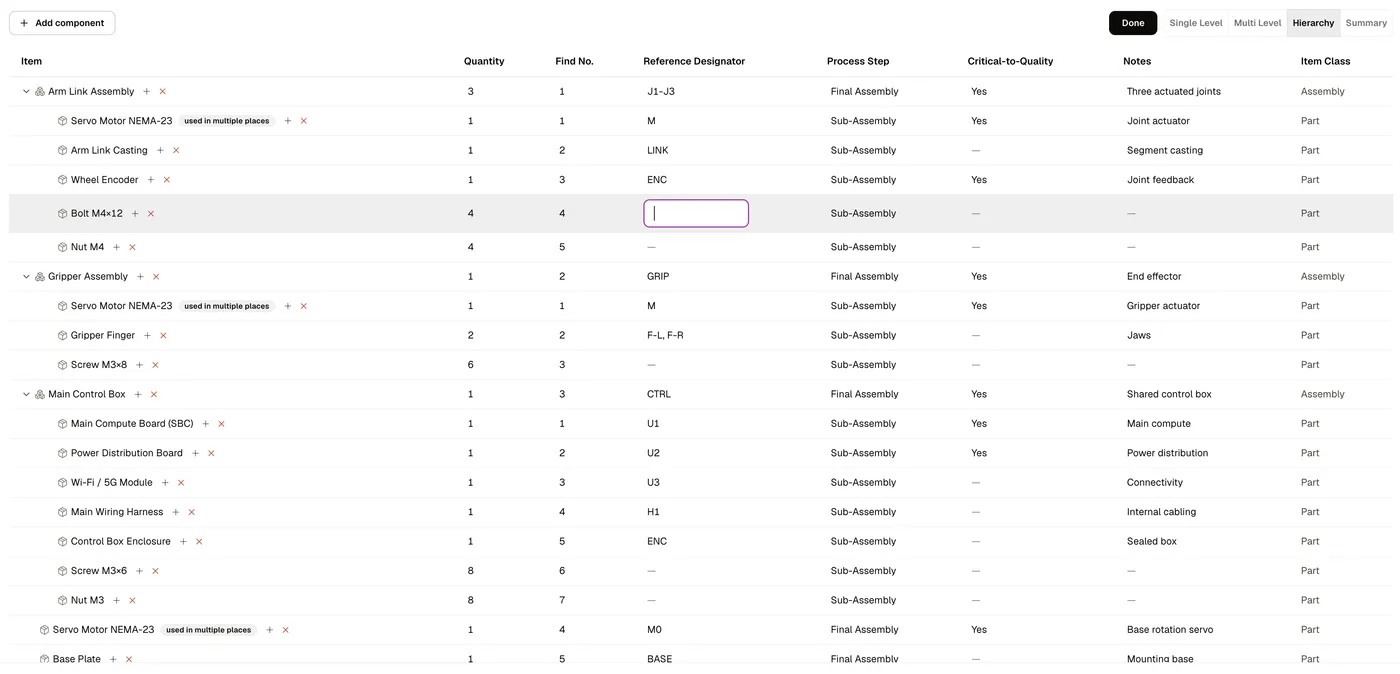
Task: Click the Critical-to-Quality column header
Action: pos(1010,61)
